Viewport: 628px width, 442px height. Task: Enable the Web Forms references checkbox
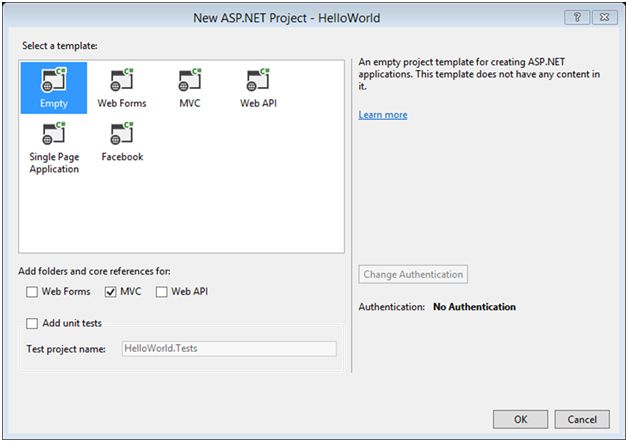pos(33,292)
